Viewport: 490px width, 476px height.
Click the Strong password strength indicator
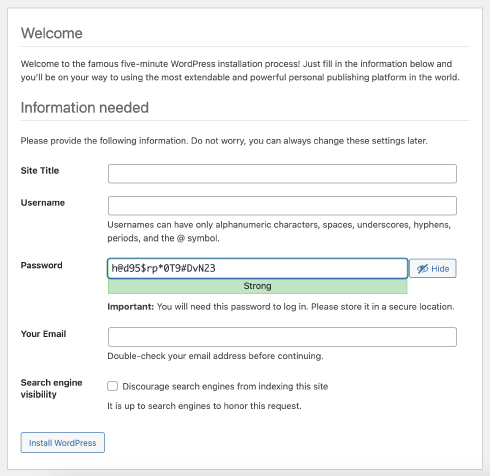click(257, 286)
